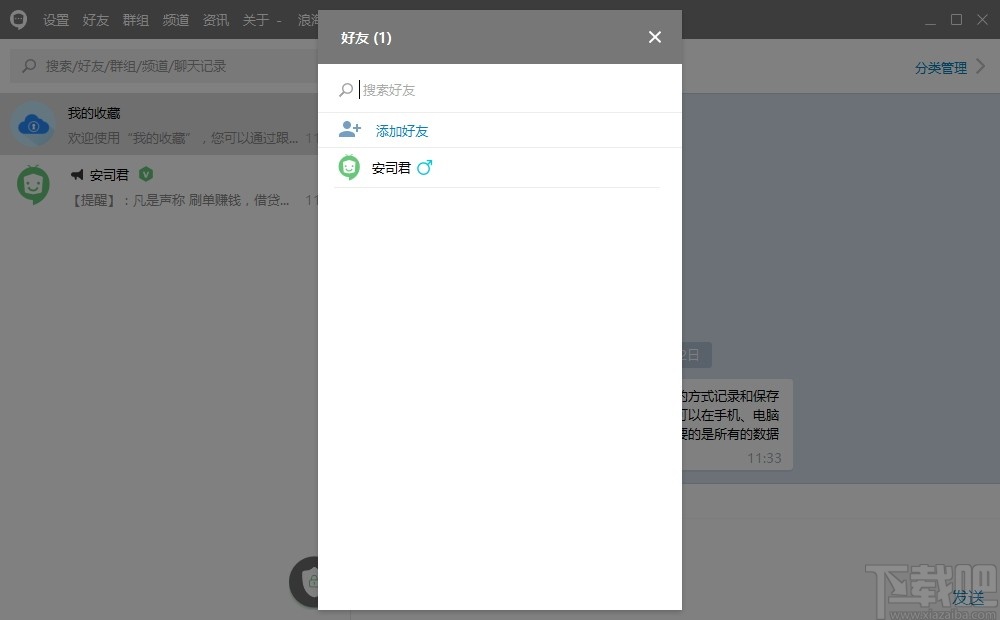Click the main 搜索/好友/群组 search field
The width and height of the screenshot is (1000, 620).
[150, 65]
